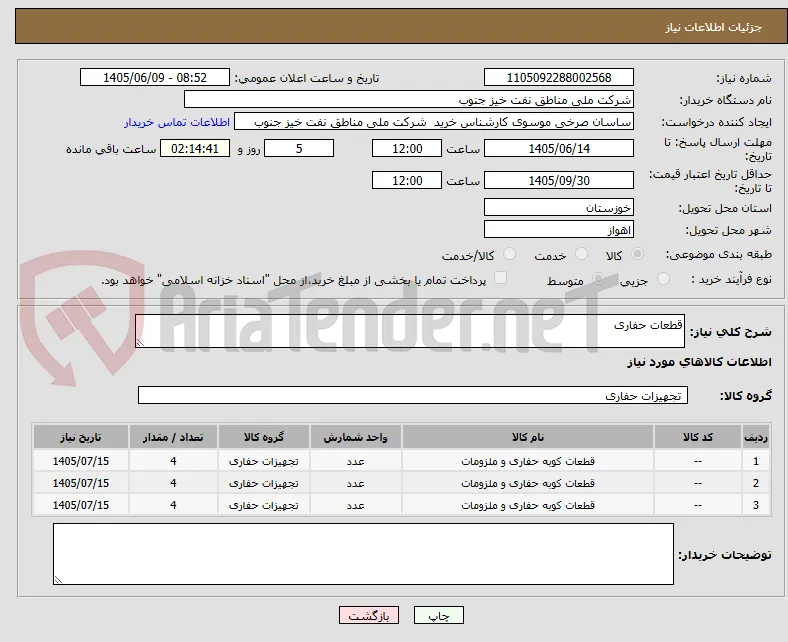Click item name in row 3
The height and width of the screenshot is (642, 788).
coord(528,505)
